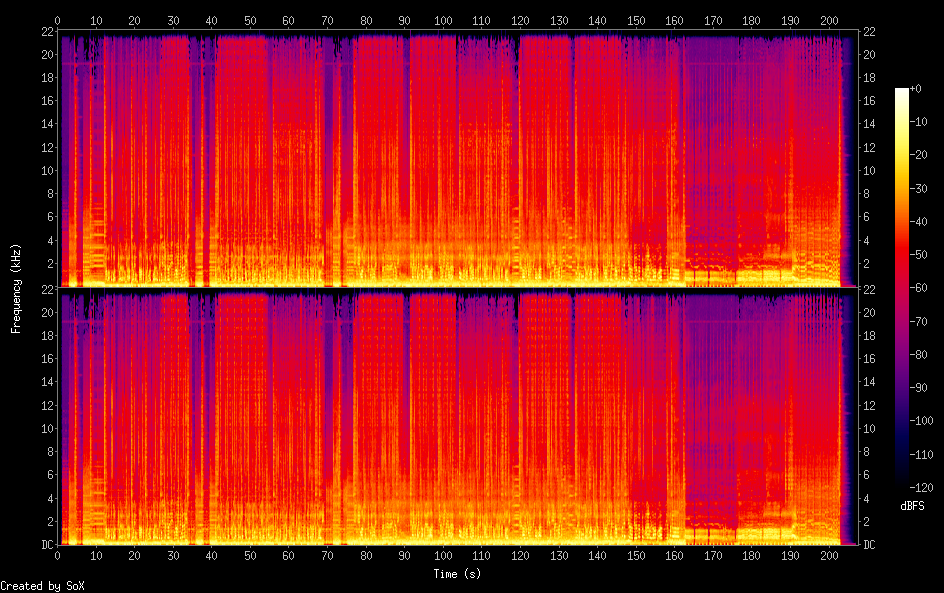Click 'DC' on the left frequency axis
This screenshot has width=944, height=593.
tap(47, 545)
